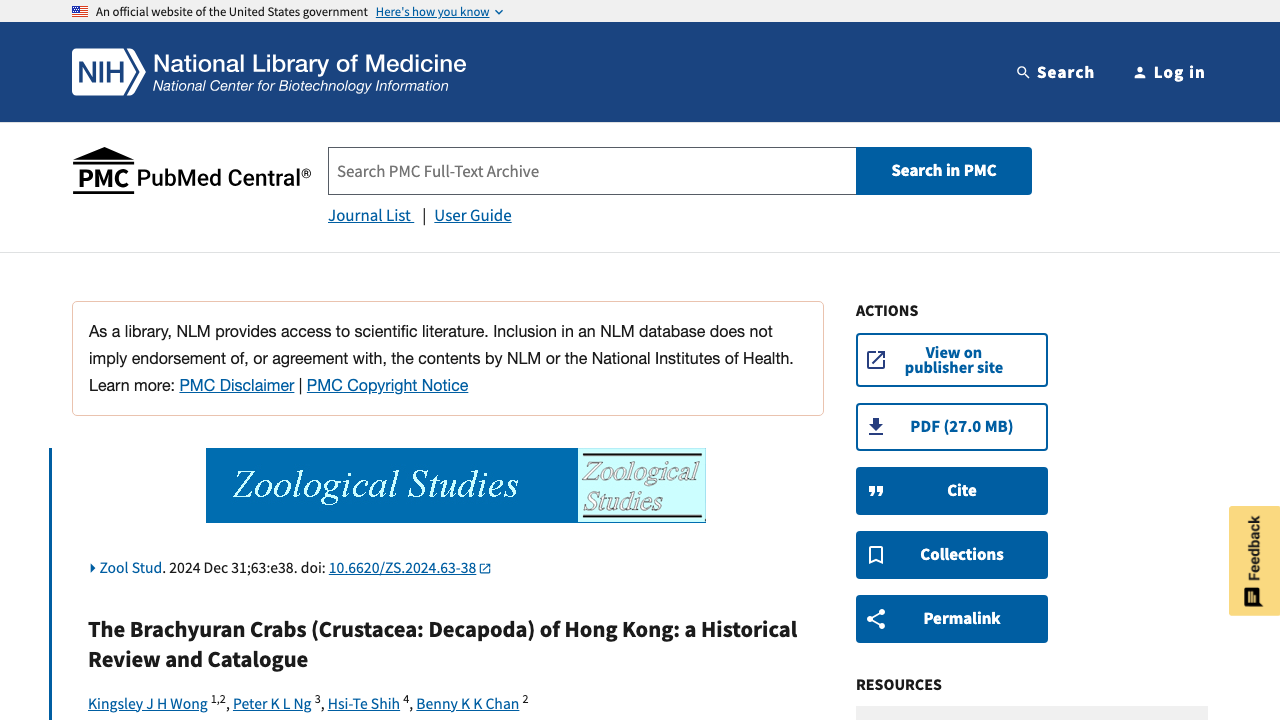
Task: Click the Collections bookmark icon
Action: 876,555
